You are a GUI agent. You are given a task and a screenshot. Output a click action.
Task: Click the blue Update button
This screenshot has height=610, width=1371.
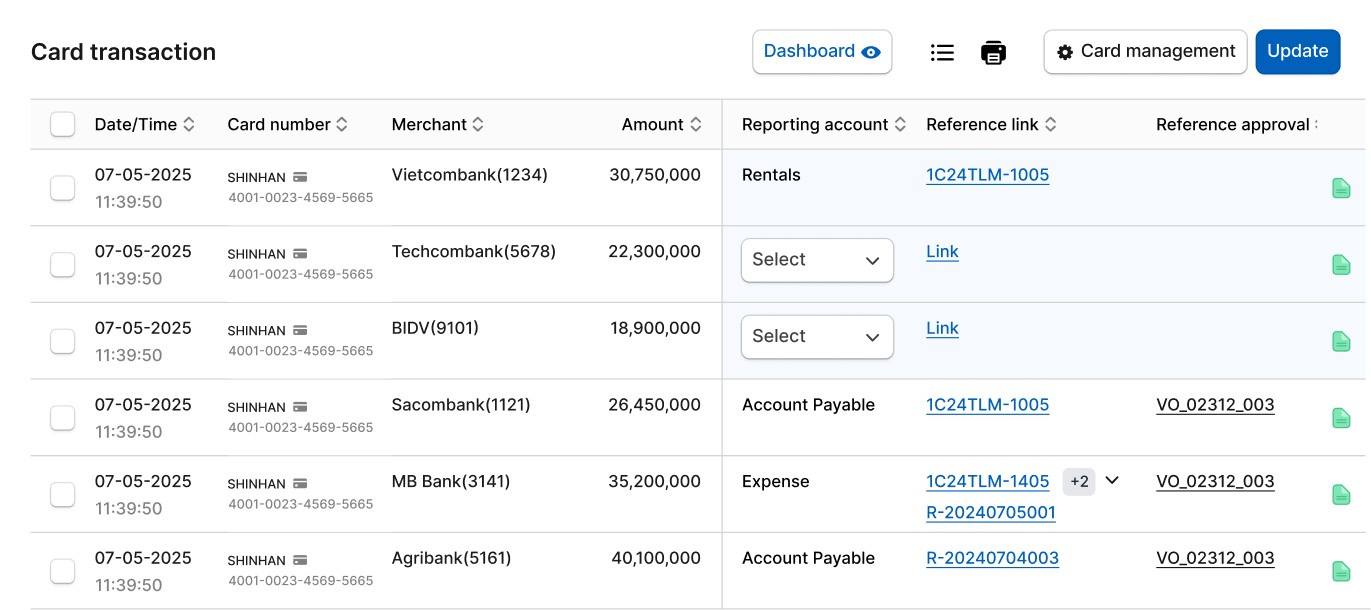pyautogui.click(x=1297, y=52)
